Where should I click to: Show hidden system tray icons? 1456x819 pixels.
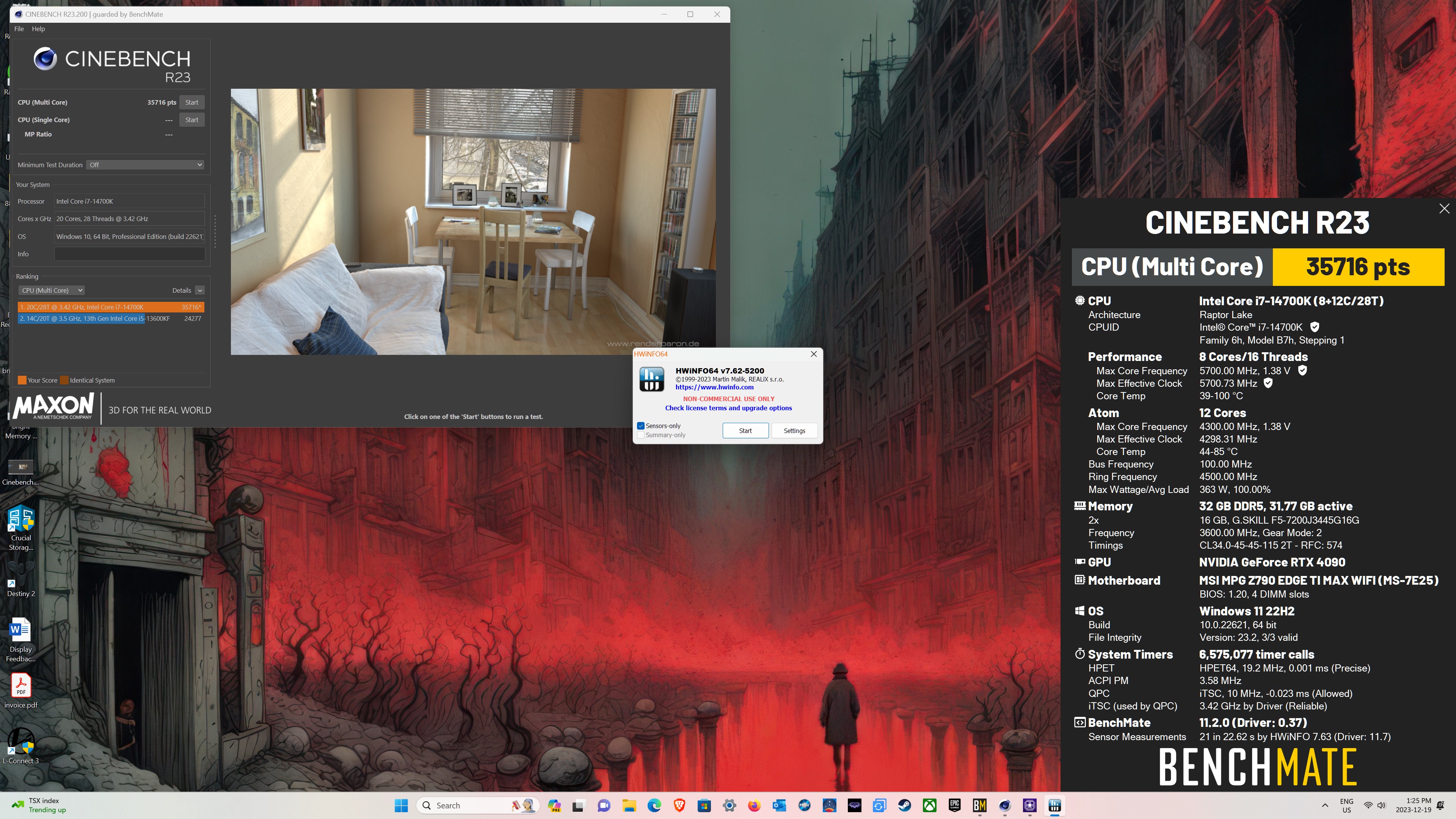(x=1325, y=805)
